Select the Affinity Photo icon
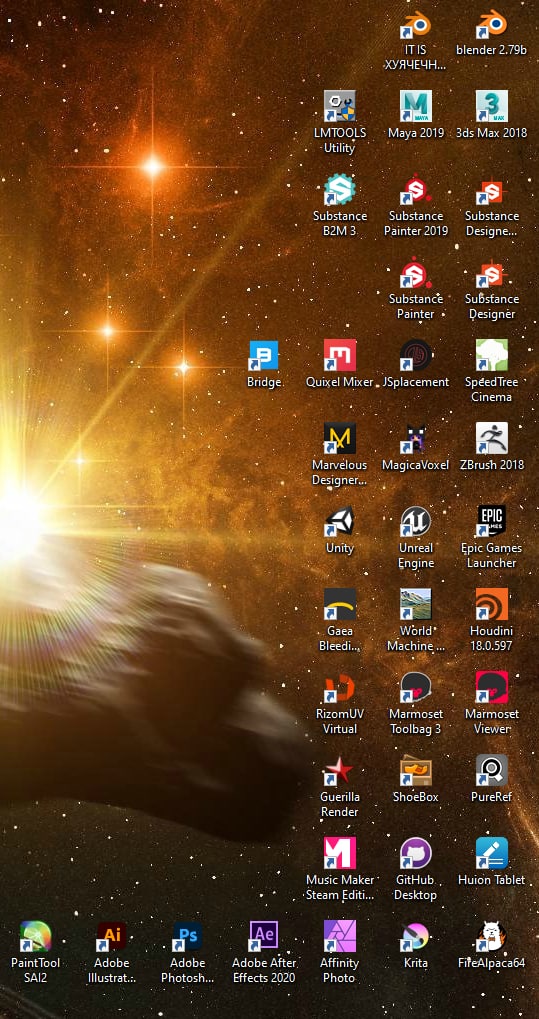 (339, 936)
